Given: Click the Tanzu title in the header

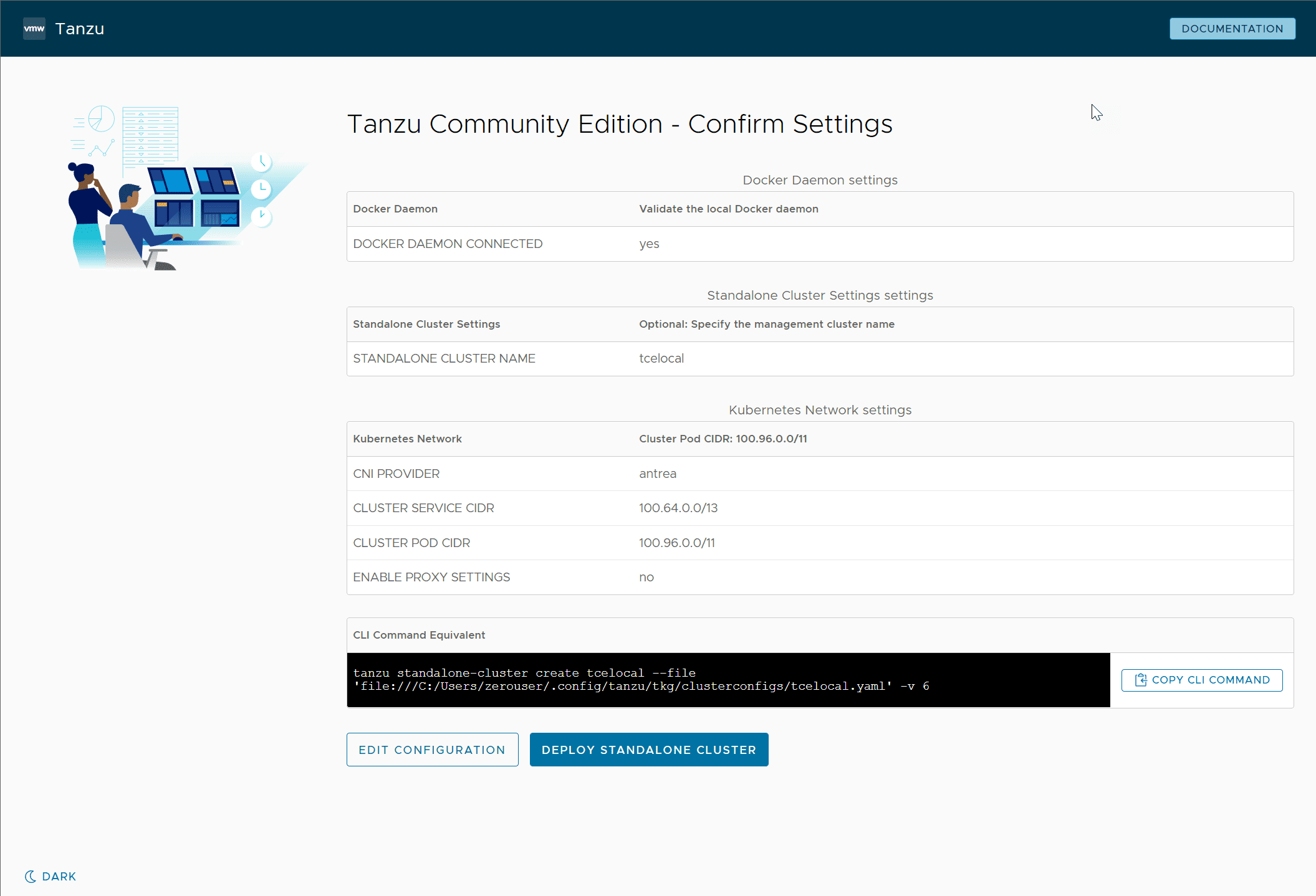Looking at the screenshot, I should pyautogui.click(x=80, y=29).
